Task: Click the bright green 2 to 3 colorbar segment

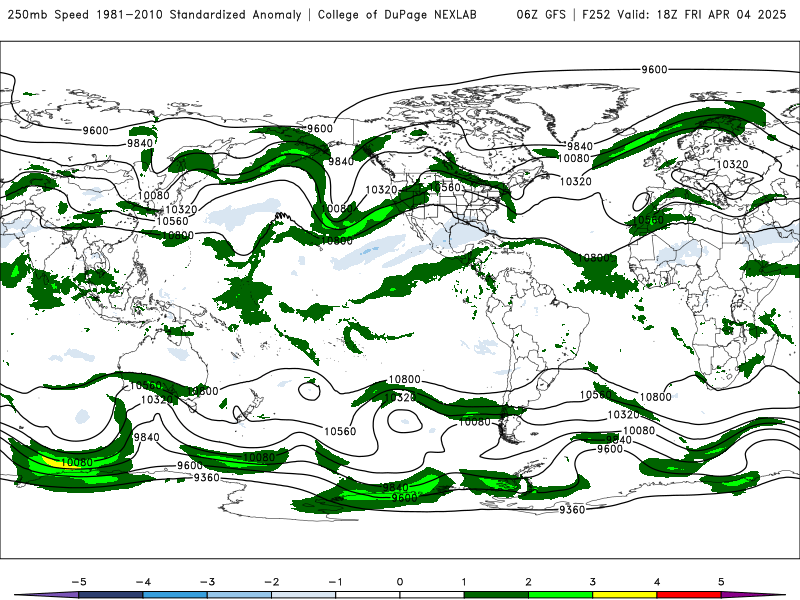Action: 561,595
